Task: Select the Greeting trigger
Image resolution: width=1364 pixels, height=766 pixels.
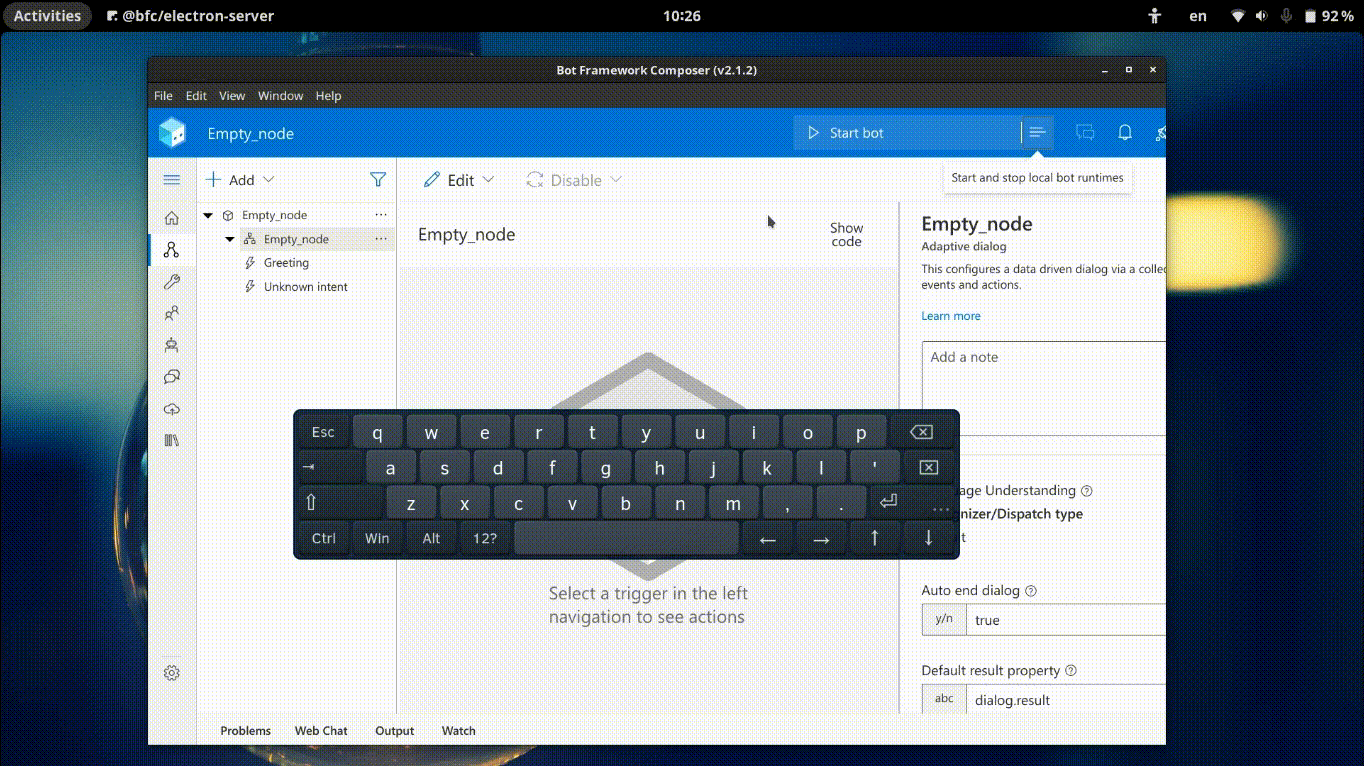Action: click(x=286, y=263)
